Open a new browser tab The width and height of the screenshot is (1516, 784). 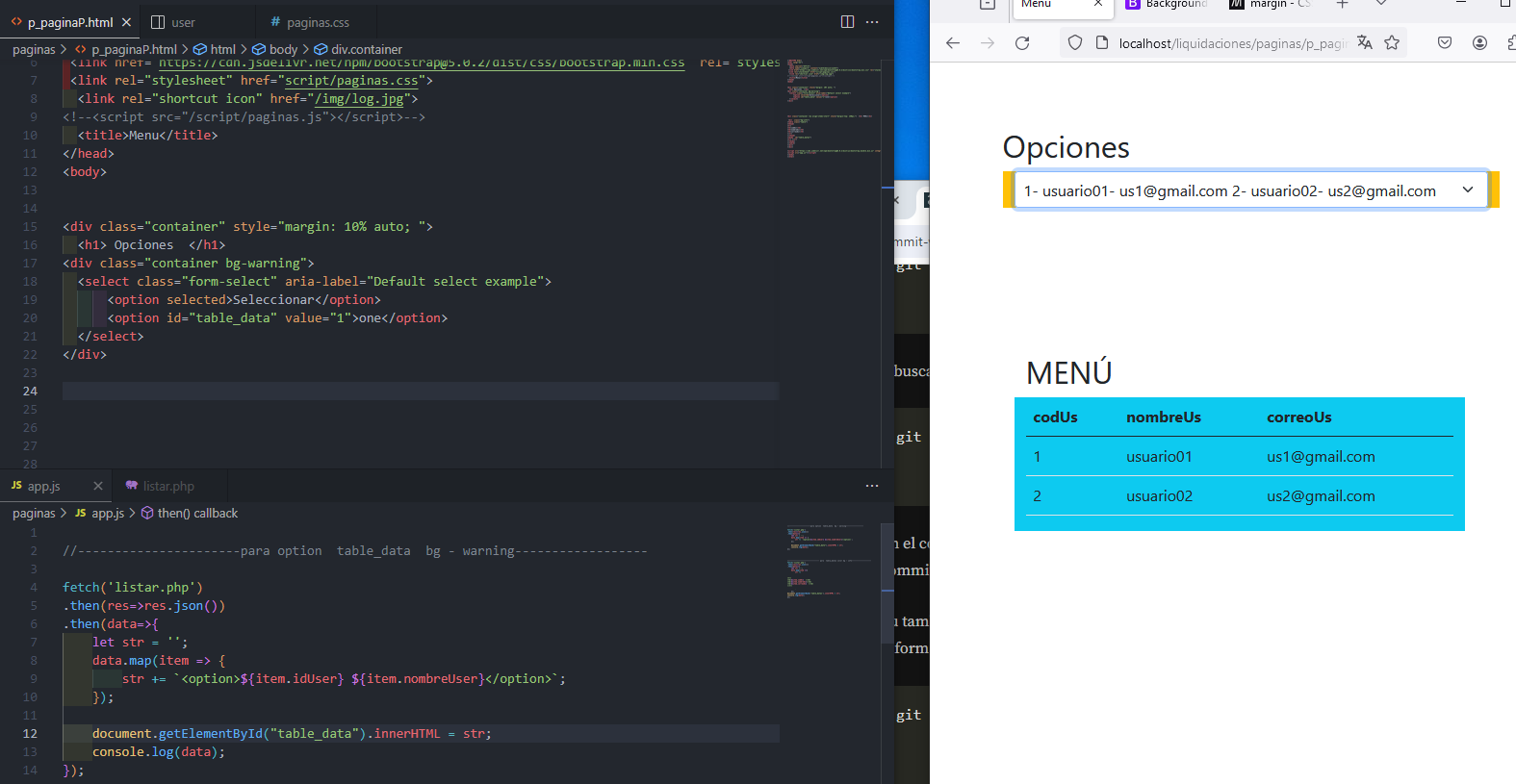(1343, 5)
